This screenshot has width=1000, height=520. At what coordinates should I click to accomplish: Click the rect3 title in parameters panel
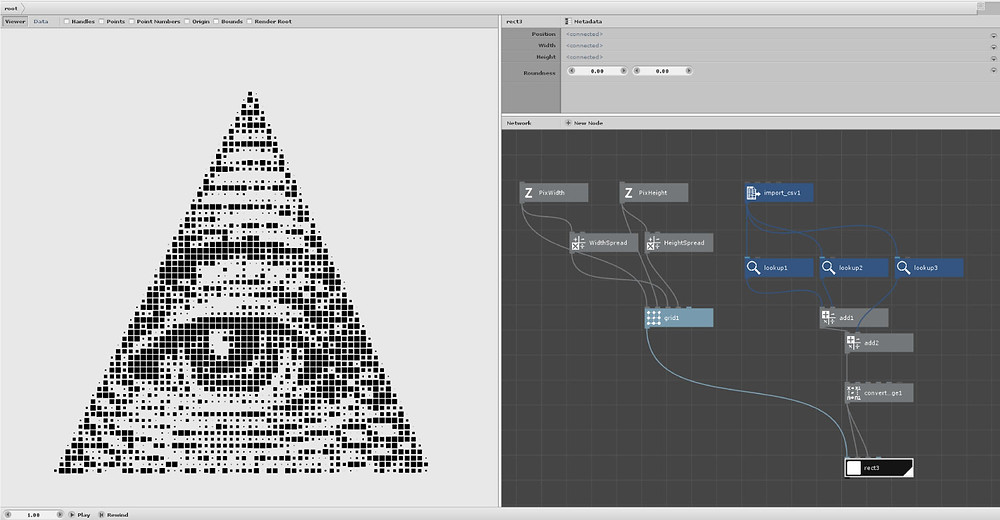click(x=514, y=21)
